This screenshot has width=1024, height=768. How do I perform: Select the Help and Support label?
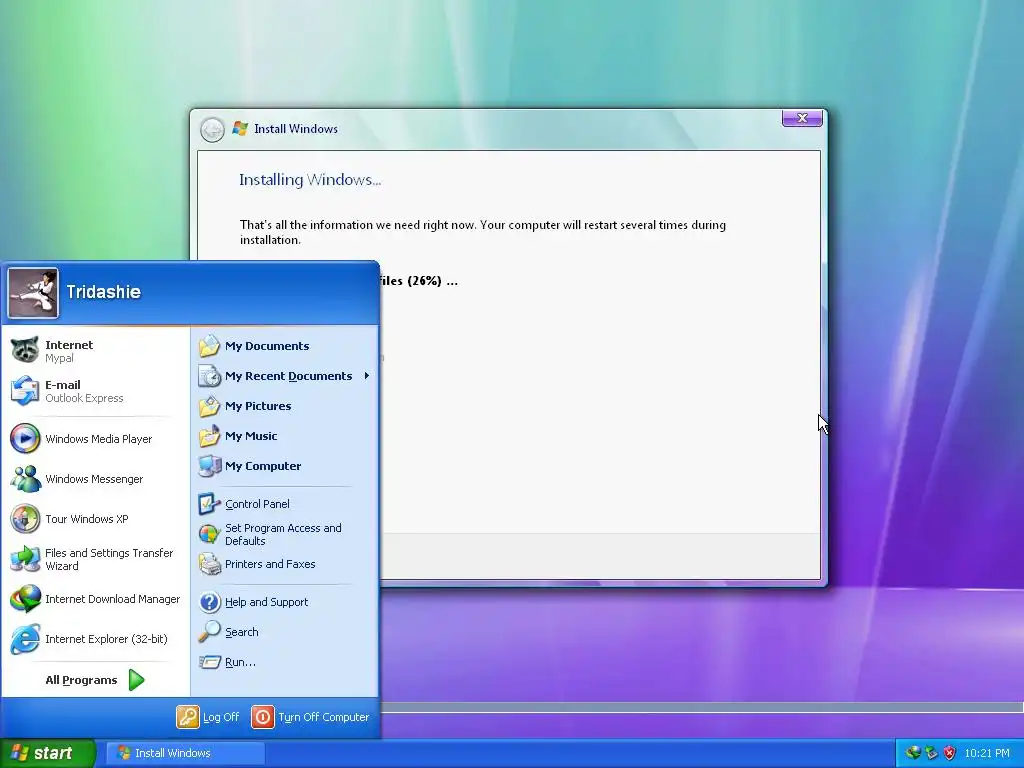(266, 601)
